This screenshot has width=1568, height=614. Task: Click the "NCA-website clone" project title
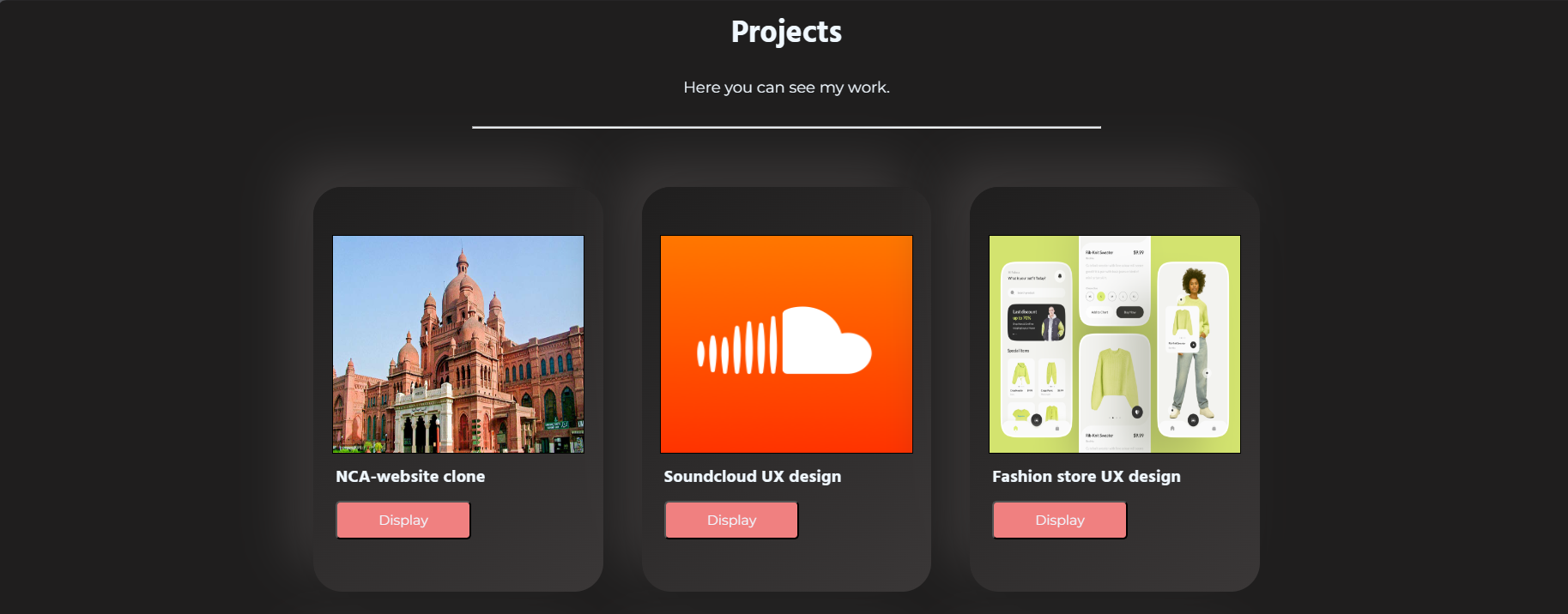pyautogui.click(x=410, y=477)
